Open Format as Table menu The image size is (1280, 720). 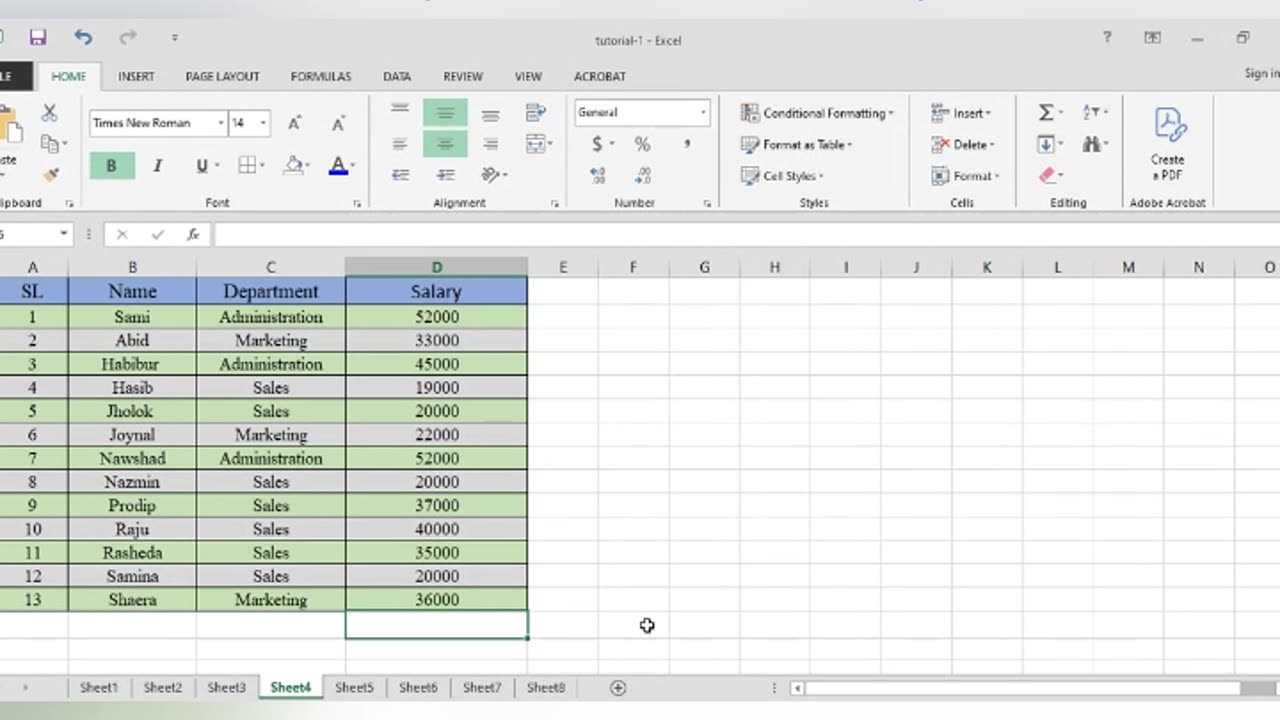click(797, 144)
